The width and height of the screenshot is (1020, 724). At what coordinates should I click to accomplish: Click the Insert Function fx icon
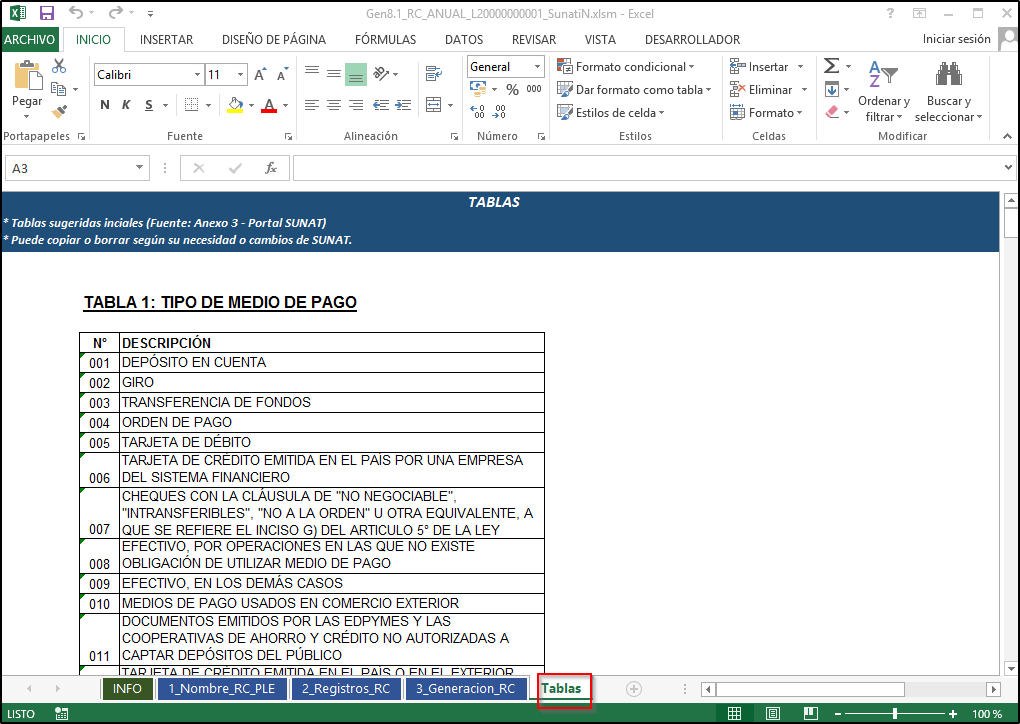(270, 168)
